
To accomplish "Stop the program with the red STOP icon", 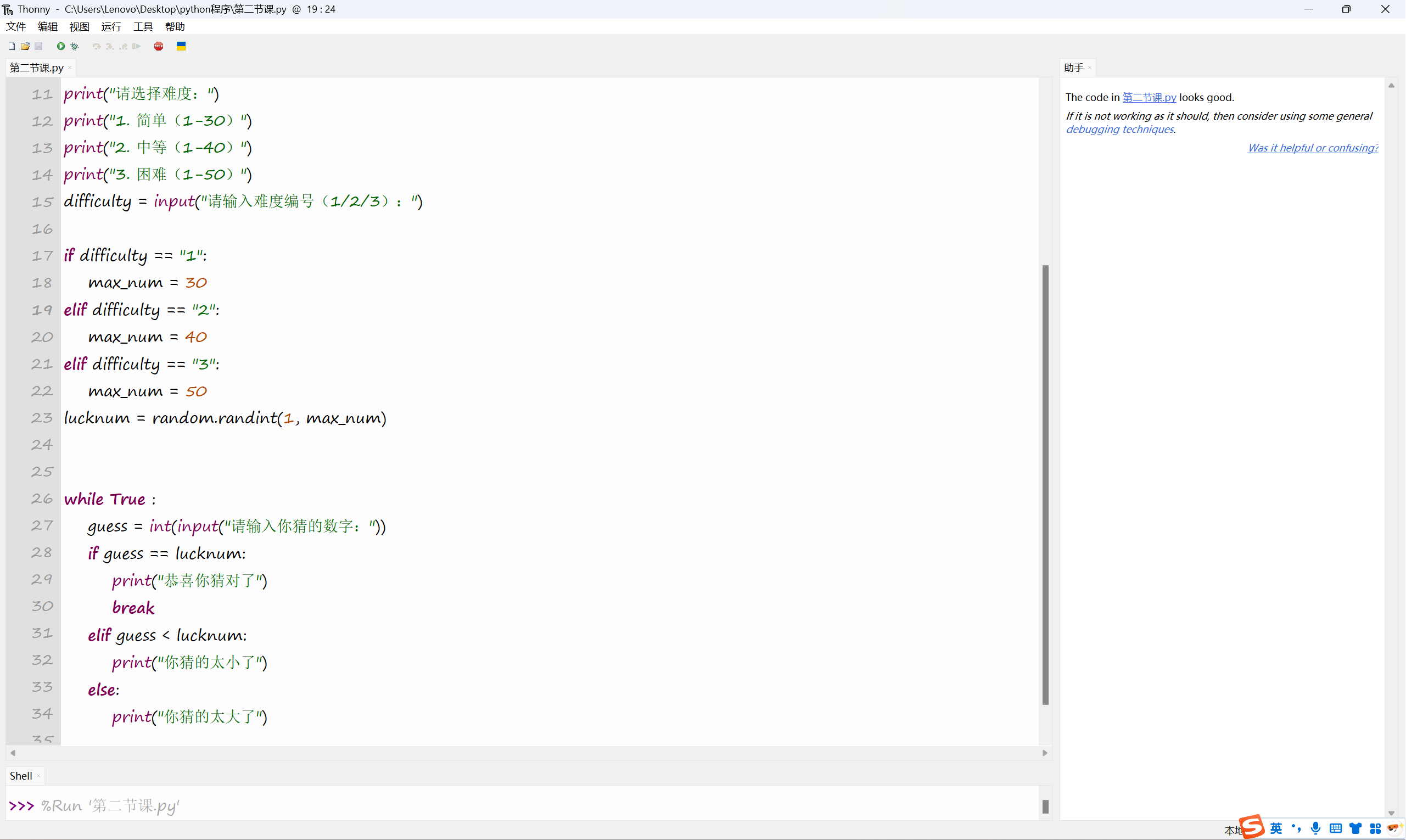I will (x=159, y=47).
